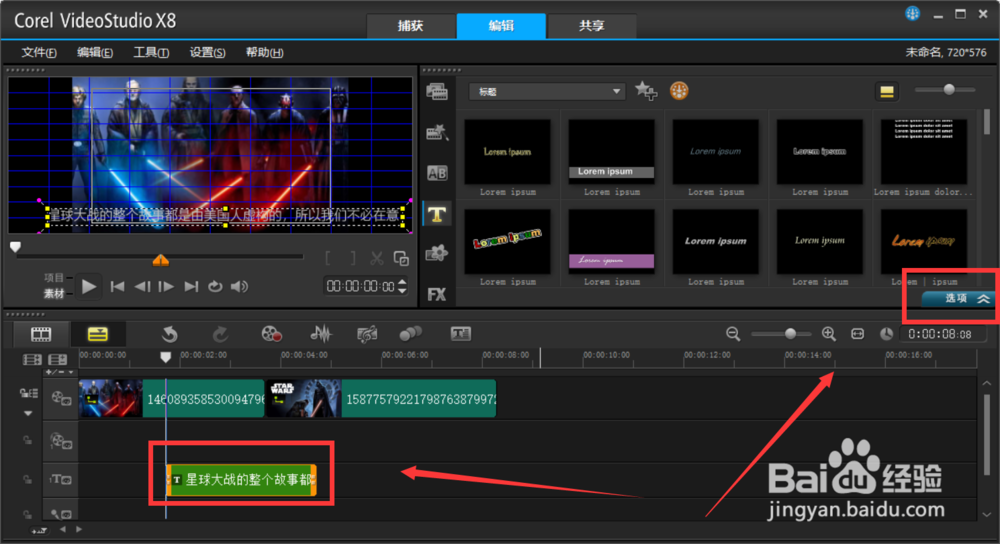Fit project in timeline window
The width and height of the screenshot is (1000, 544).
tap(857, 334)
